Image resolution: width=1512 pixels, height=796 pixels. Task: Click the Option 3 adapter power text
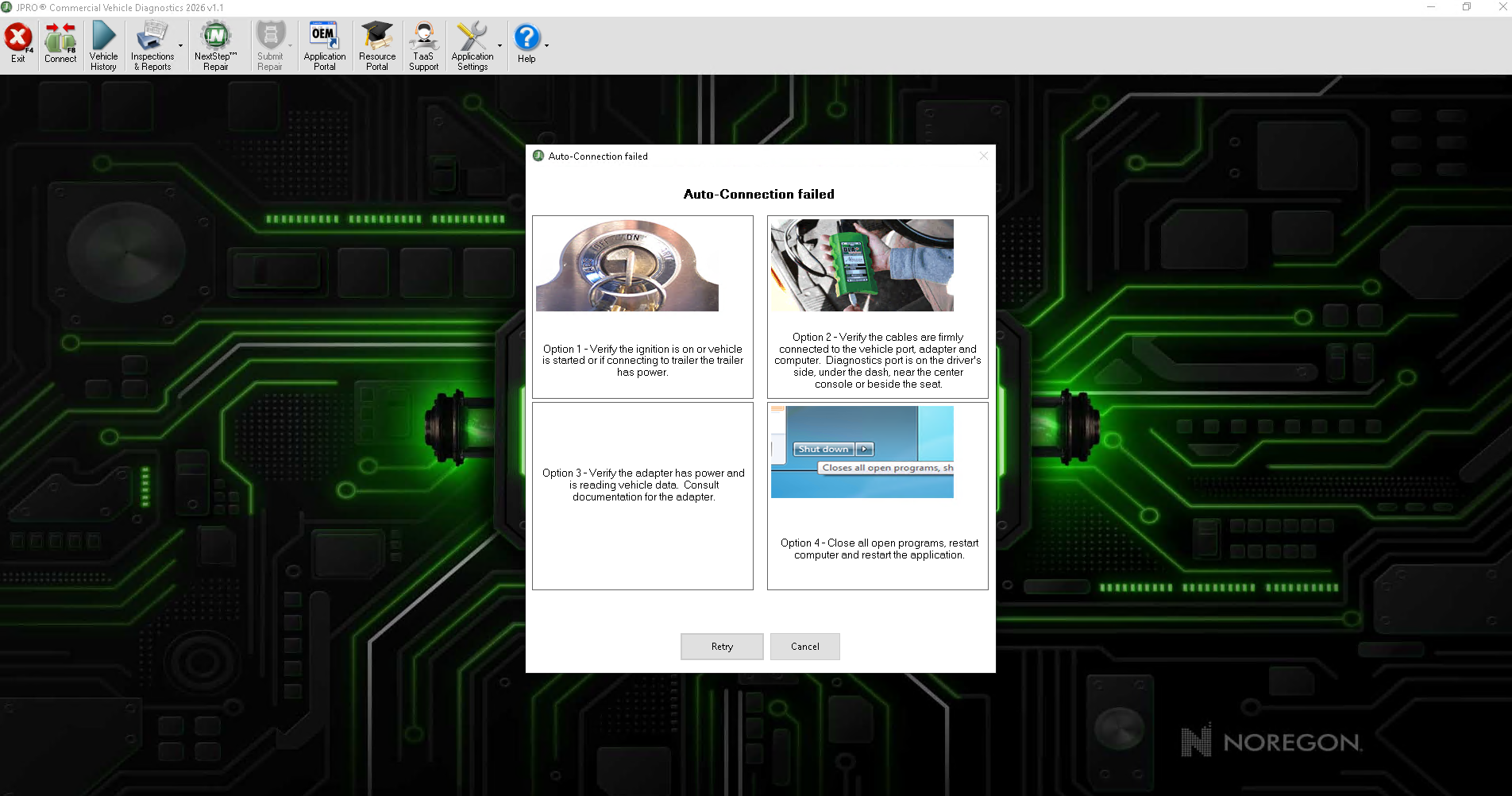643,485
